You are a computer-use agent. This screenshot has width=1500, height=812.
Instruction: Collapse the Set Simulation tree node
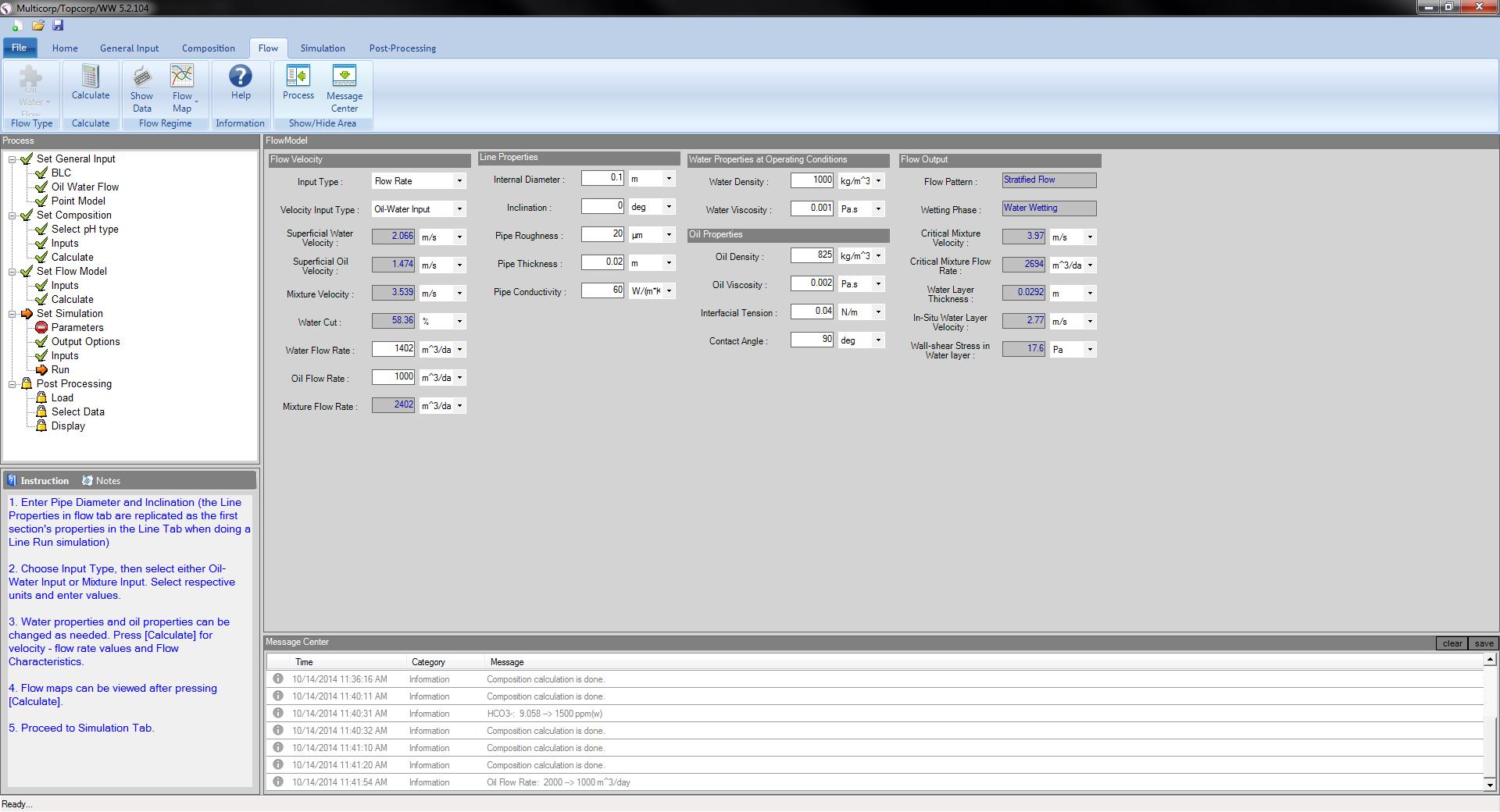click(12, 314)
